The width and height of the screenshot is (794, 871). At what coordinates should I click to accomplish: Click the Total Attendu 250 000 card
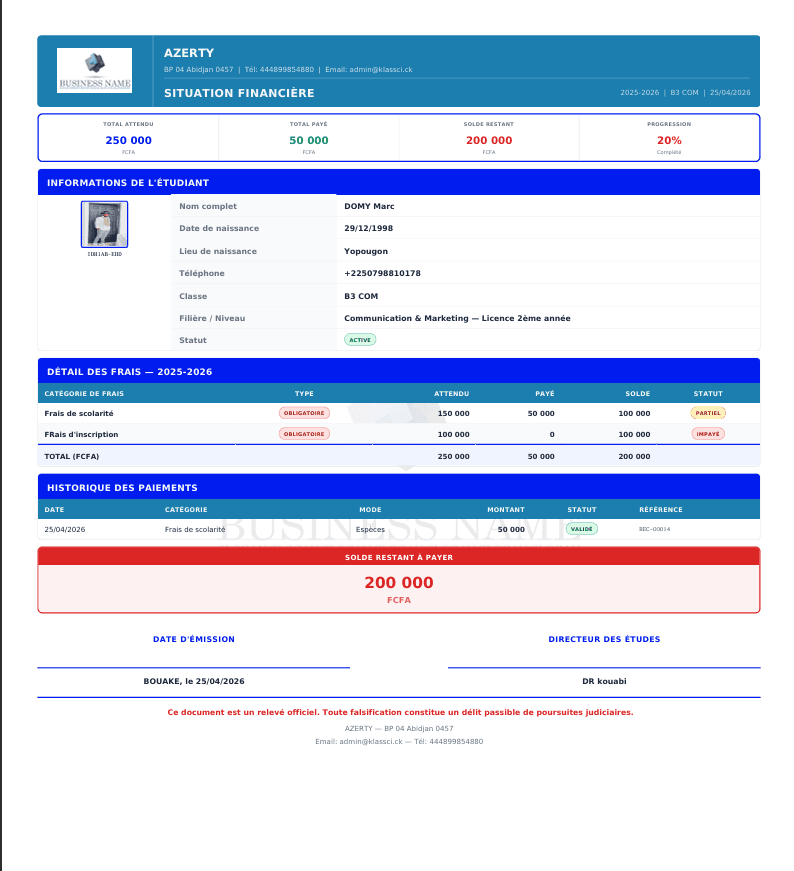(128, 138)
